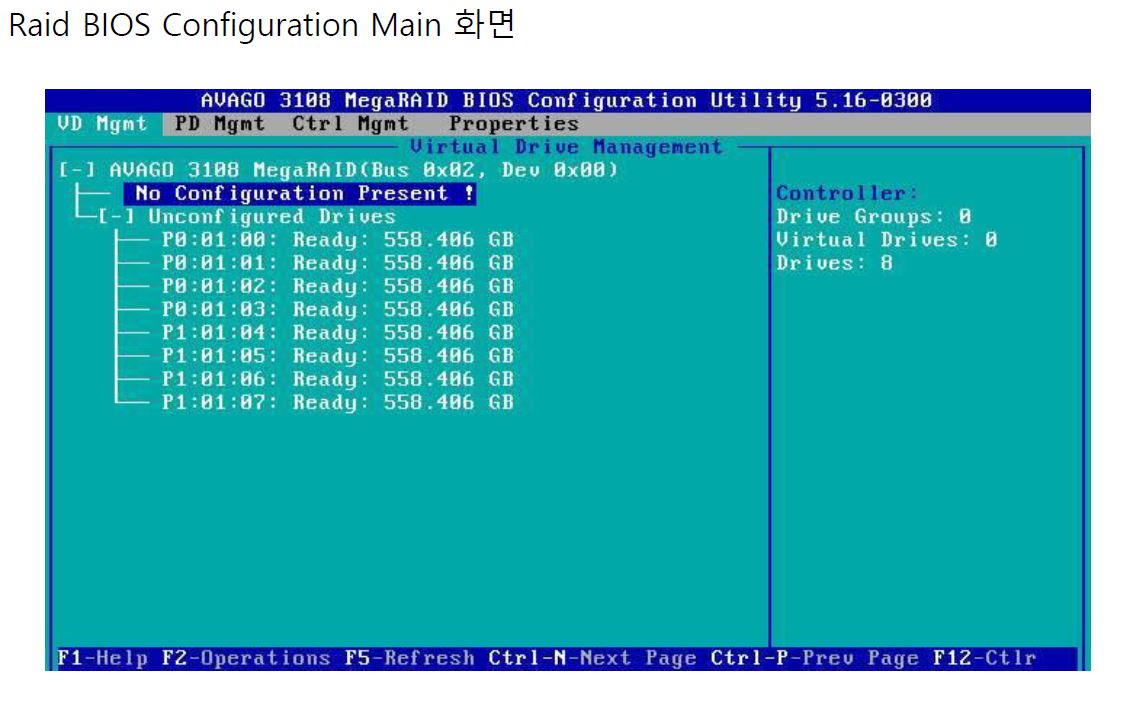The height and width of the screenshot is (703, 1128).
Task: Open the VD Mgmt tab
Action: (x=101, y=124)
